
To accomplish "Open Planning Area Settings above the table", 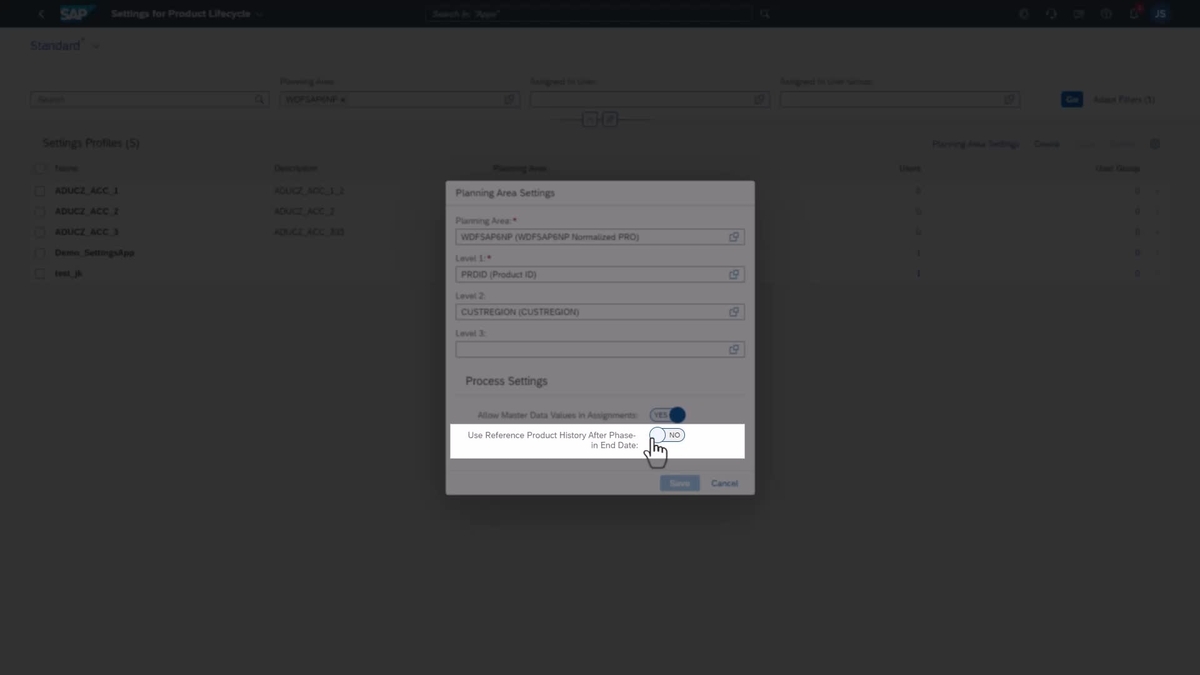I will (x=975, y=143).
